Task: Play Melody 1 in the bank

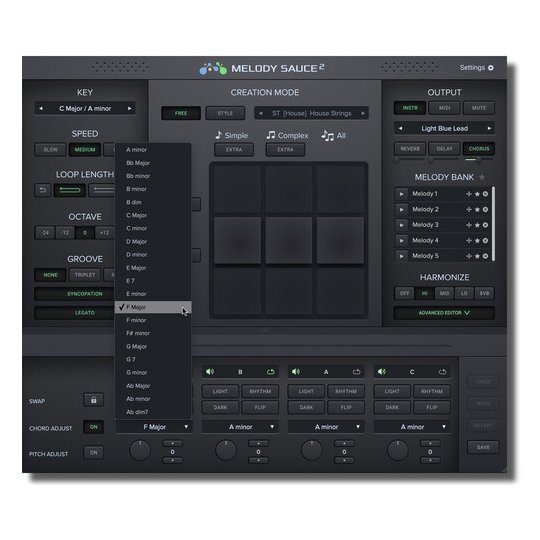Action: point(401,194)
